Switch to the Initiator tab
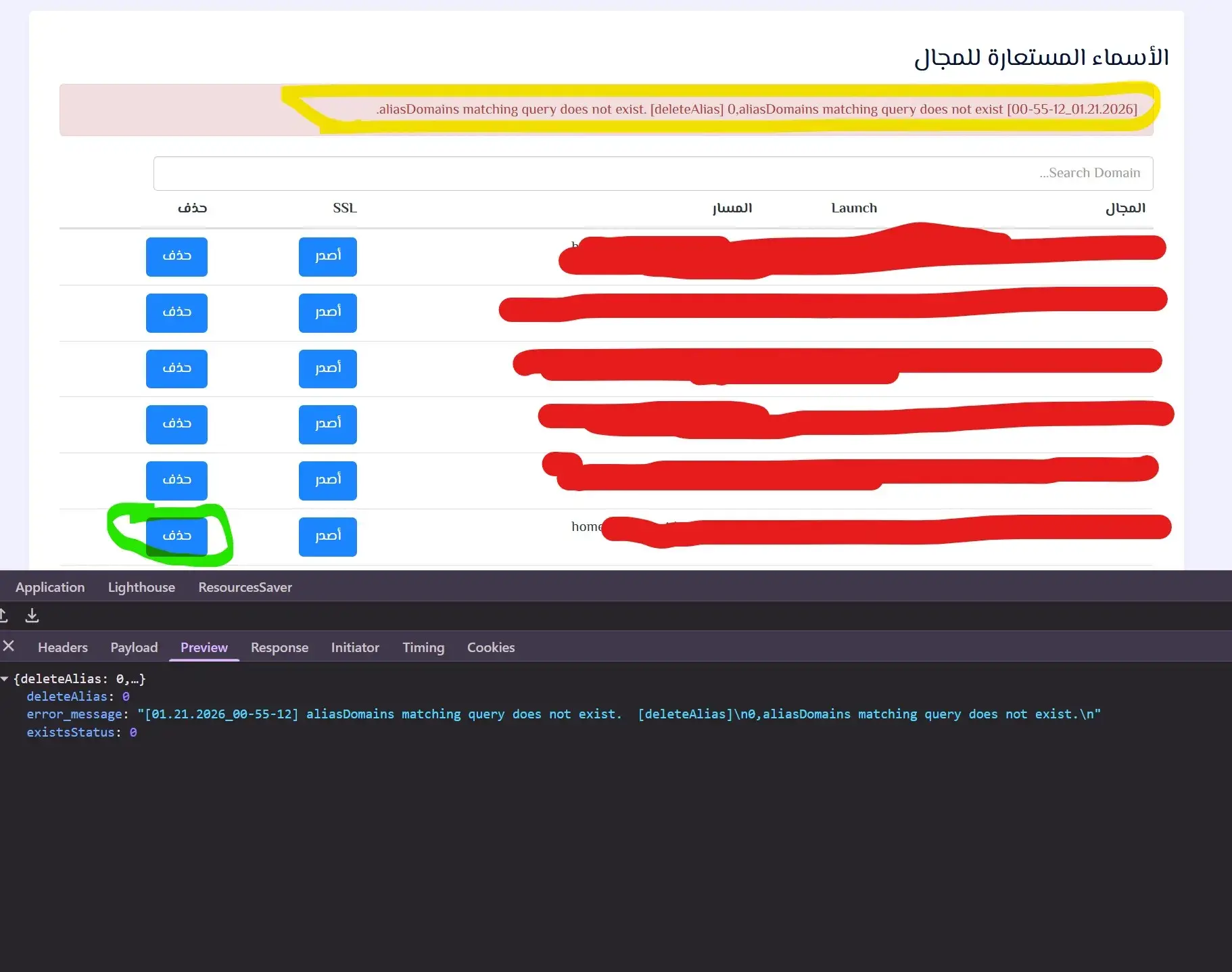1232x972 pixels. 355,647
